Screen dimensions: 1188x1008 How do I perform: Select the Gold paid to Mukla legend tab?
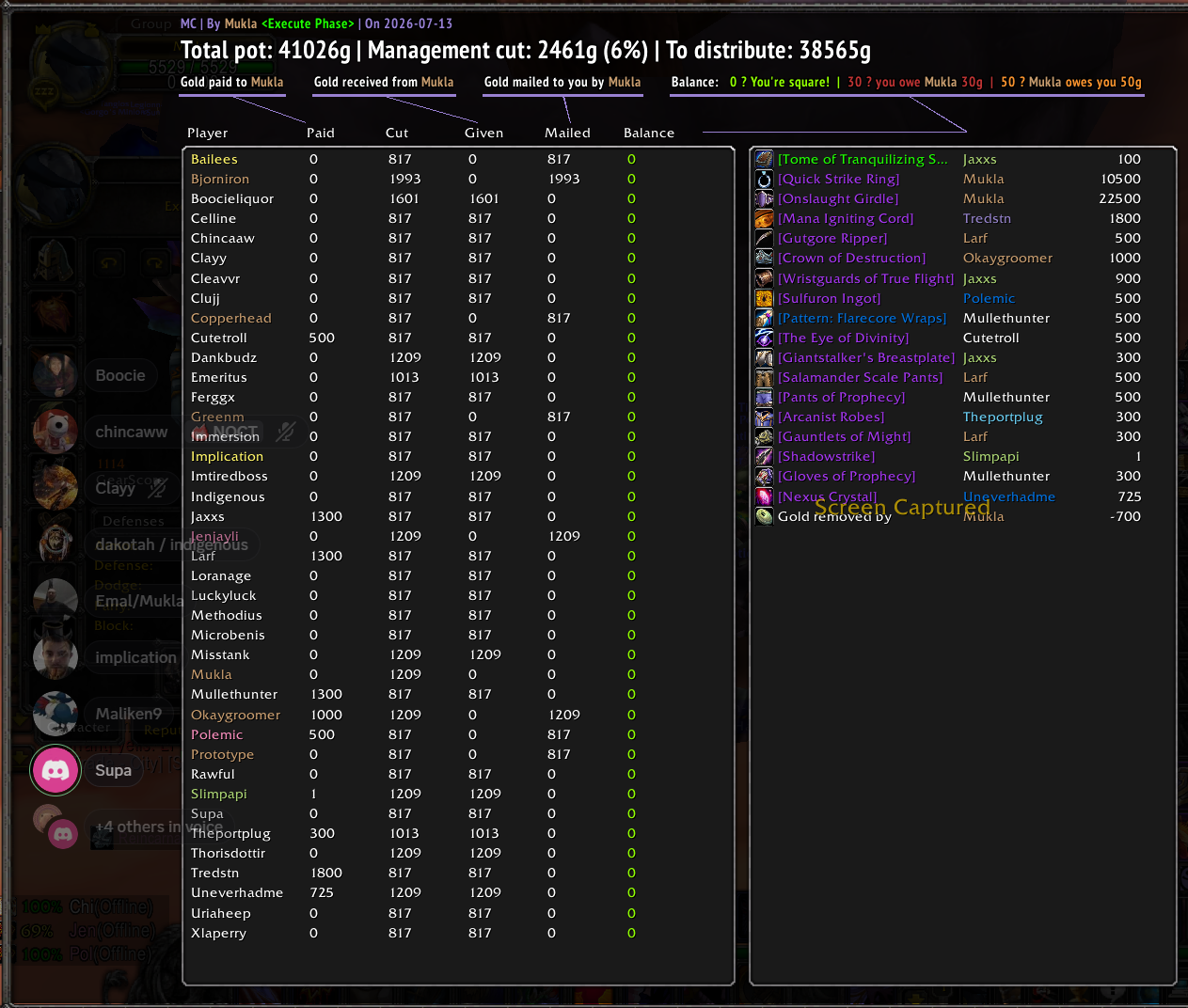tap(231, 83)
